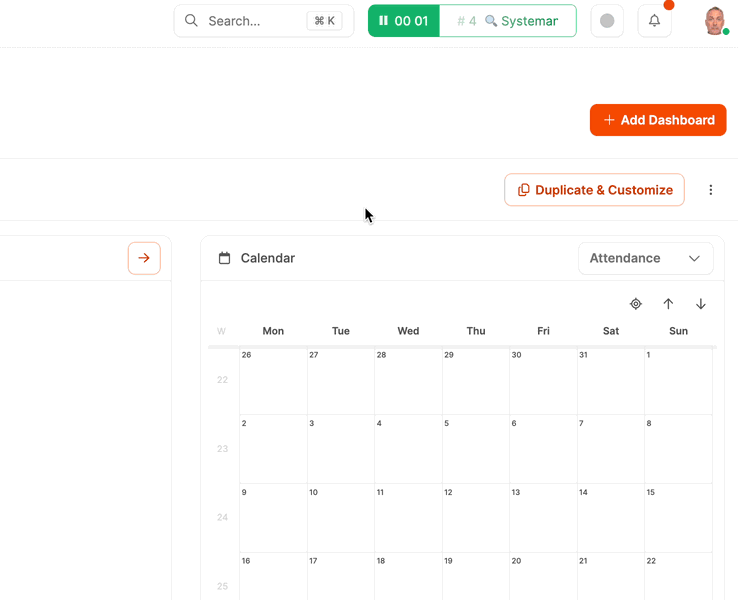Open the user profile avatar
The height and width of the screenshot is (600, 738).
click(x=715, y=21)
